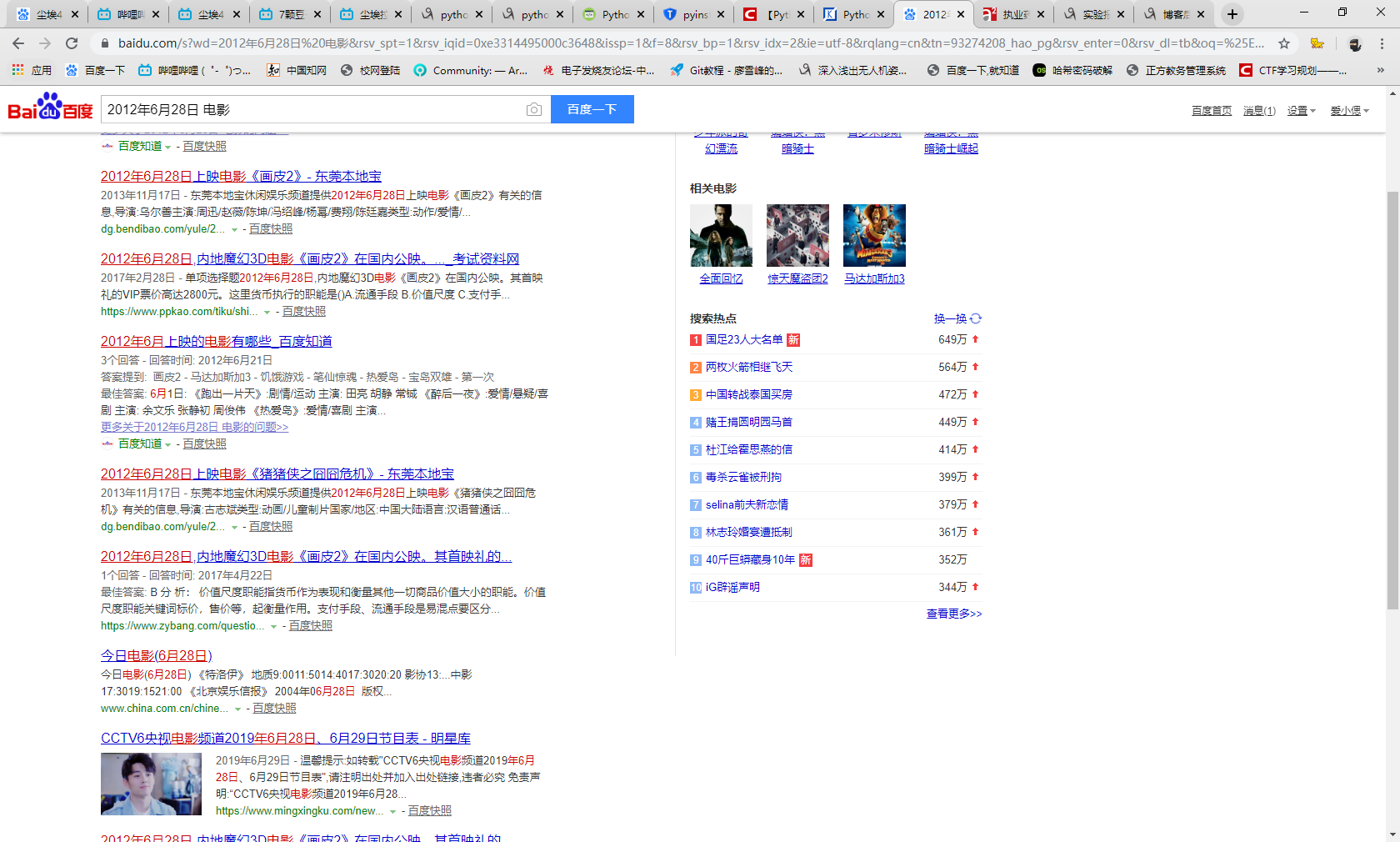This screenshot has width=1400, height=842.
Task: Click 更多关于2012年6月28日 电影的问题
Action: click(x=195, y=428)
